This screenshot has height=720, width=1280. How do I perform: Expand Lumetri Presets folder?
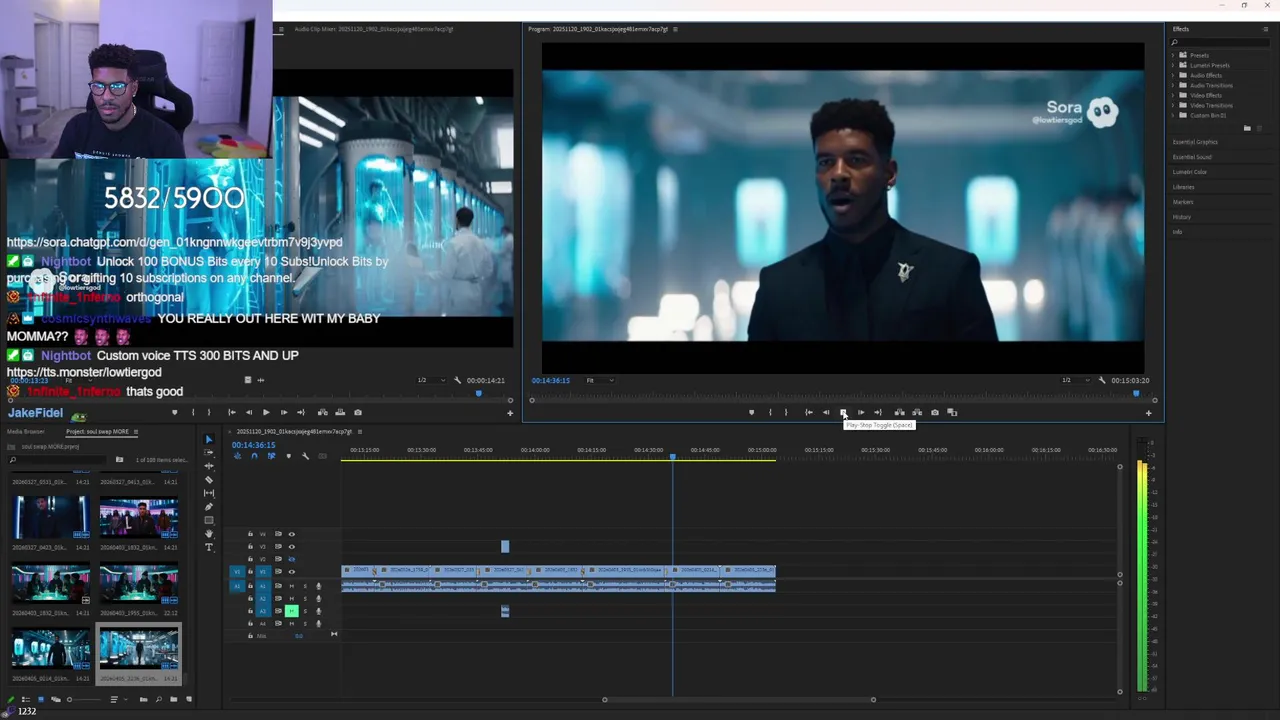tap(1173, 65)
